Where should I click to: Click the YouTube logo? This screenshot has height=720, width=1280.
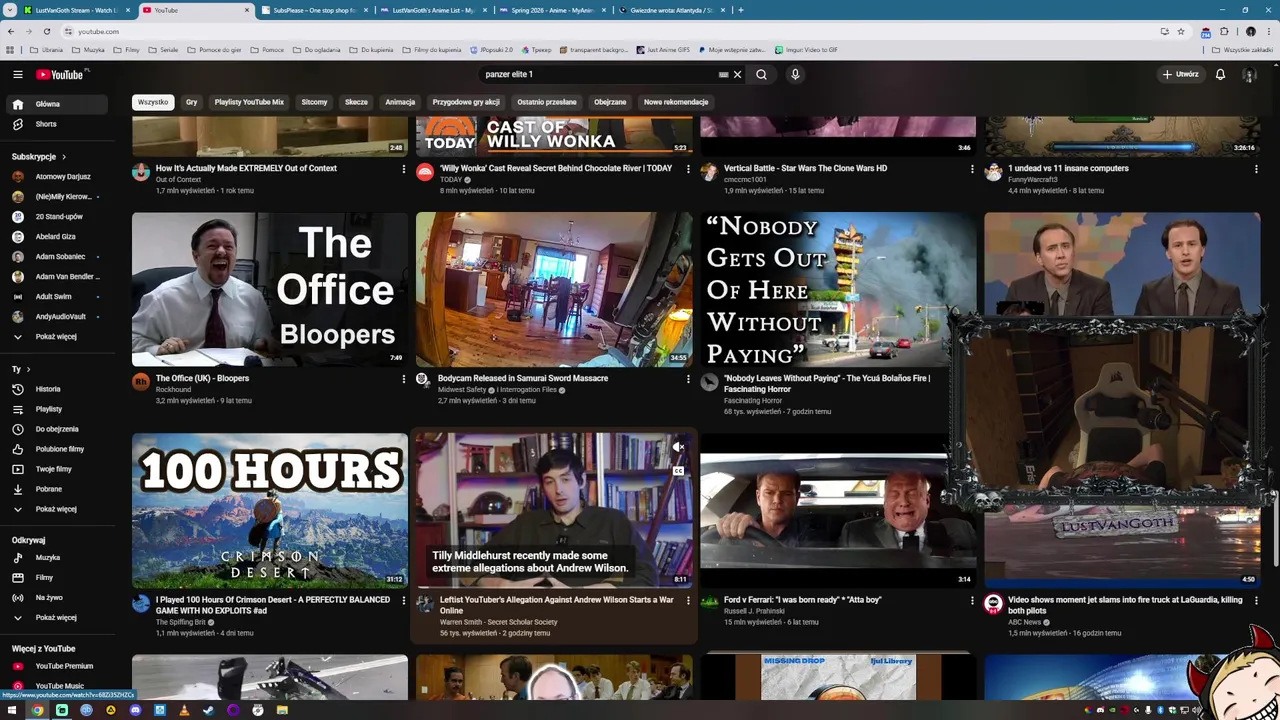(x=62, y=74)
